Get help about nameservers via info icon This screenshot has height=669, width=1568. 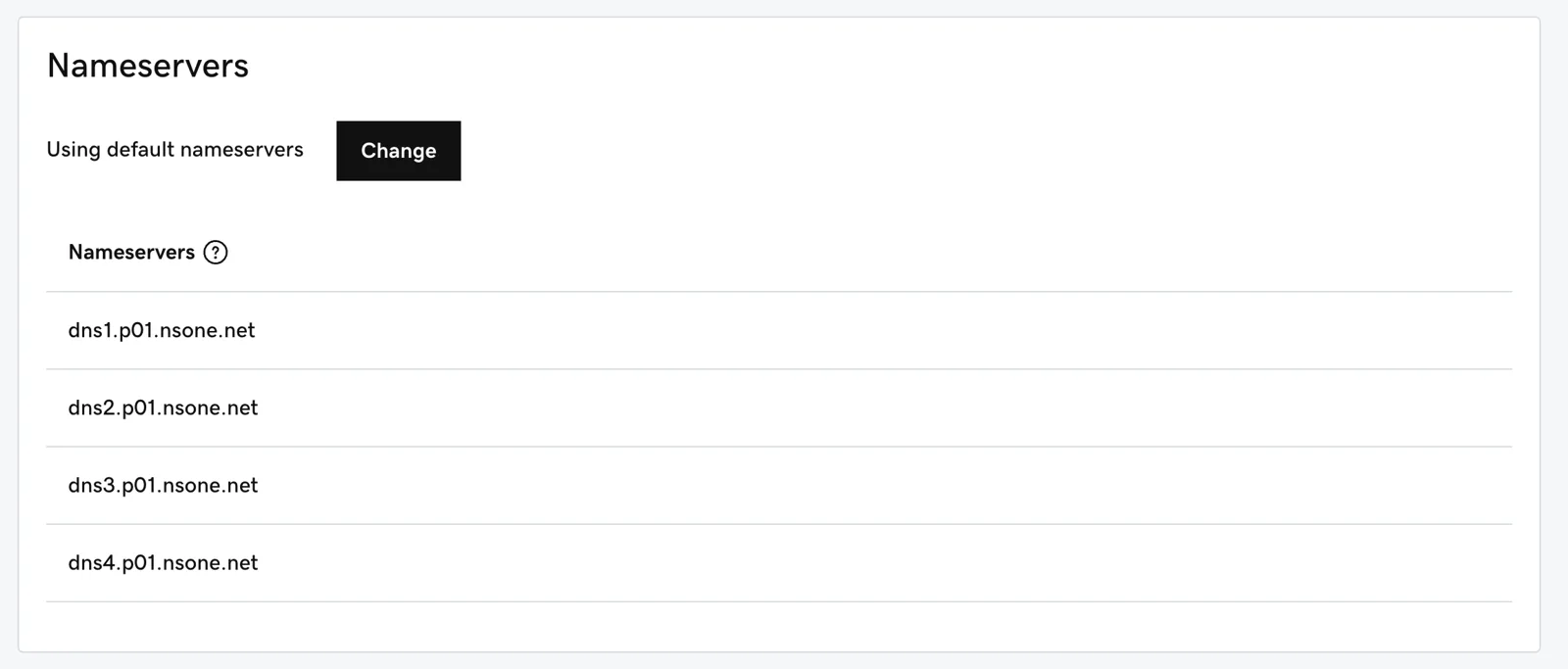point(216,253)
